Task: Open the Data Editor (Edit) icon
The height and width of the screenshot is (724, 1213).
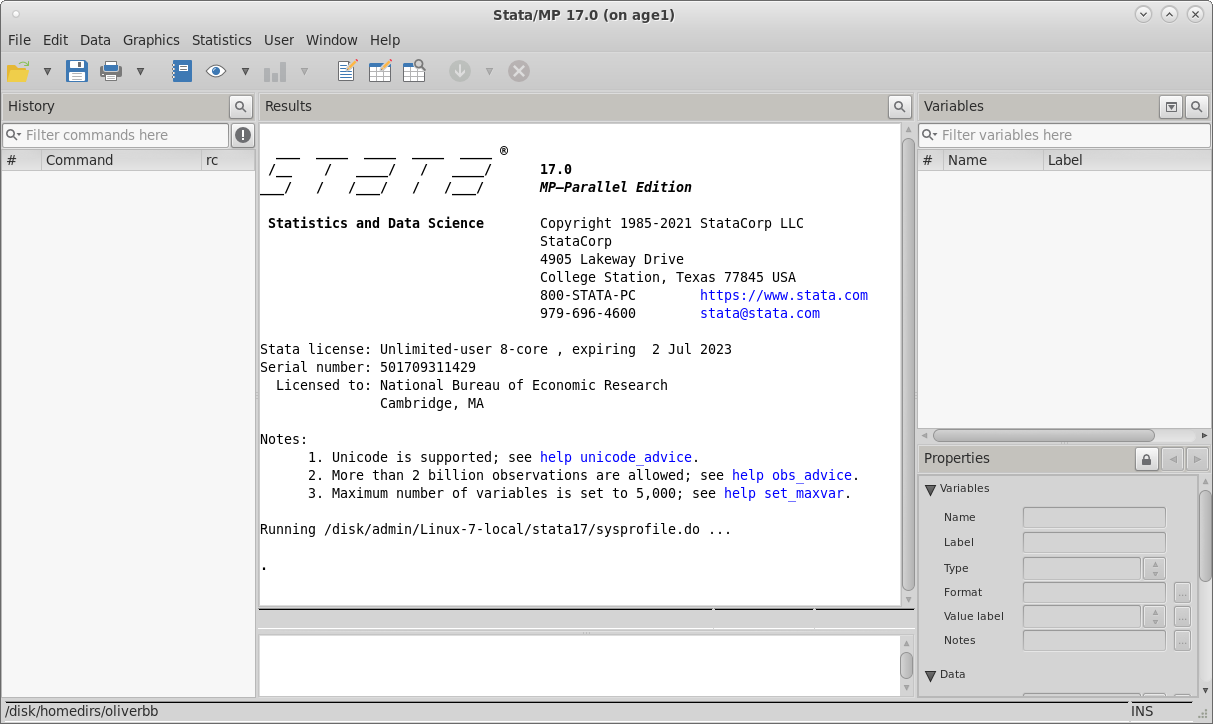Action: [x=380, y=71]
